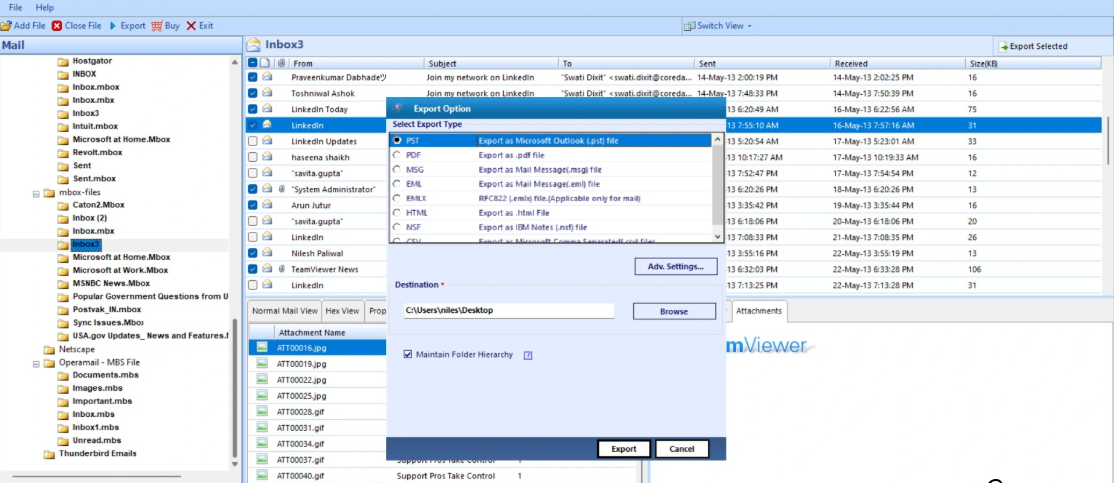Click the mail tree scroll-up arrow
Viewport: 1114px width, 483px height.
[235, 62]
